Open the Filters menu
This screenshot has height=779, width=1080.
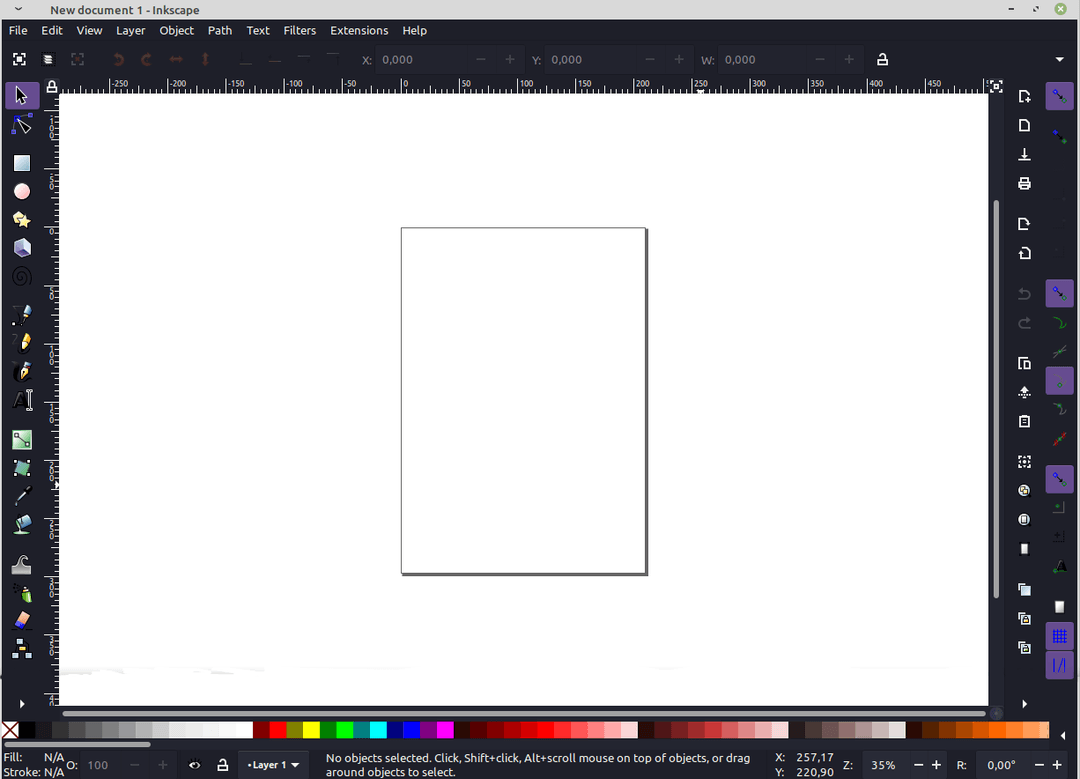click(299, 30)
